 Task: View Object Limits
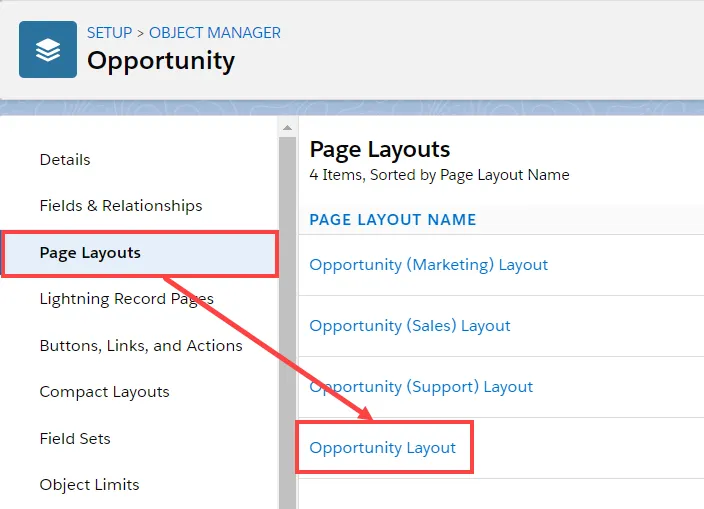89,485
